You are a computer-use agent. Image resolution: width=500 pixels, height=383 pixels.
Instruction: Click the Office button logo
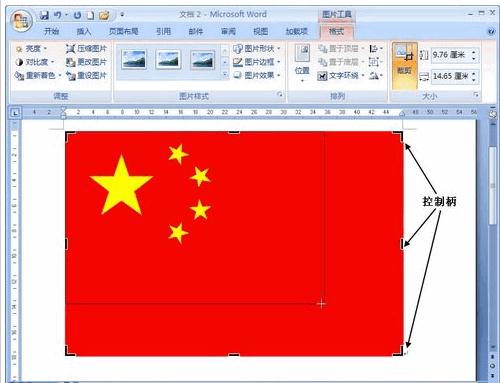click(x=21, y=21)
